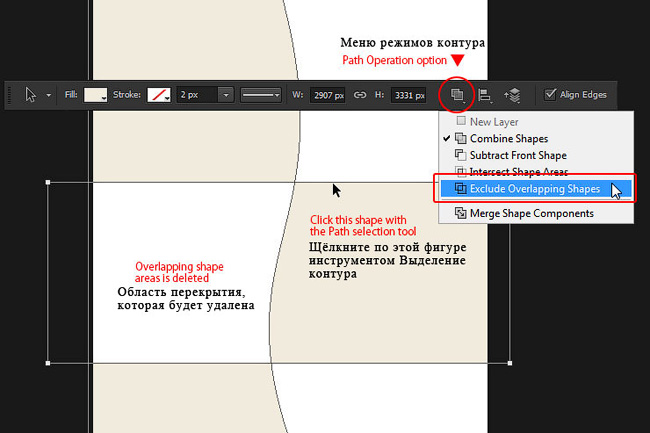This screenshot has width=650, height=433.
Task: Open the Stroke color swatch
Action: point(159,95)
